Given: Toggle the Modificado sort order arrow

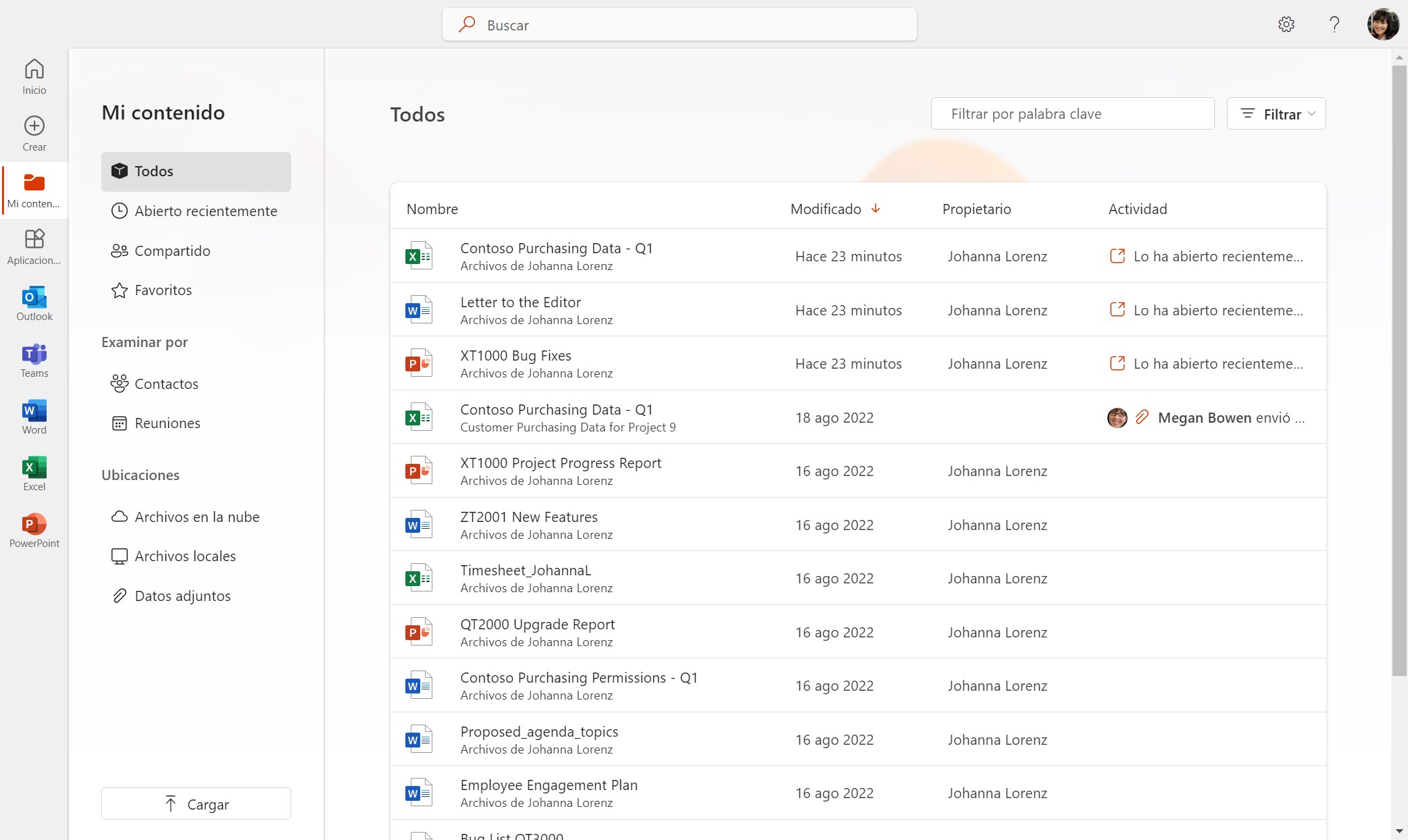Looking at the screenshot, I should (x=876, y=209).
